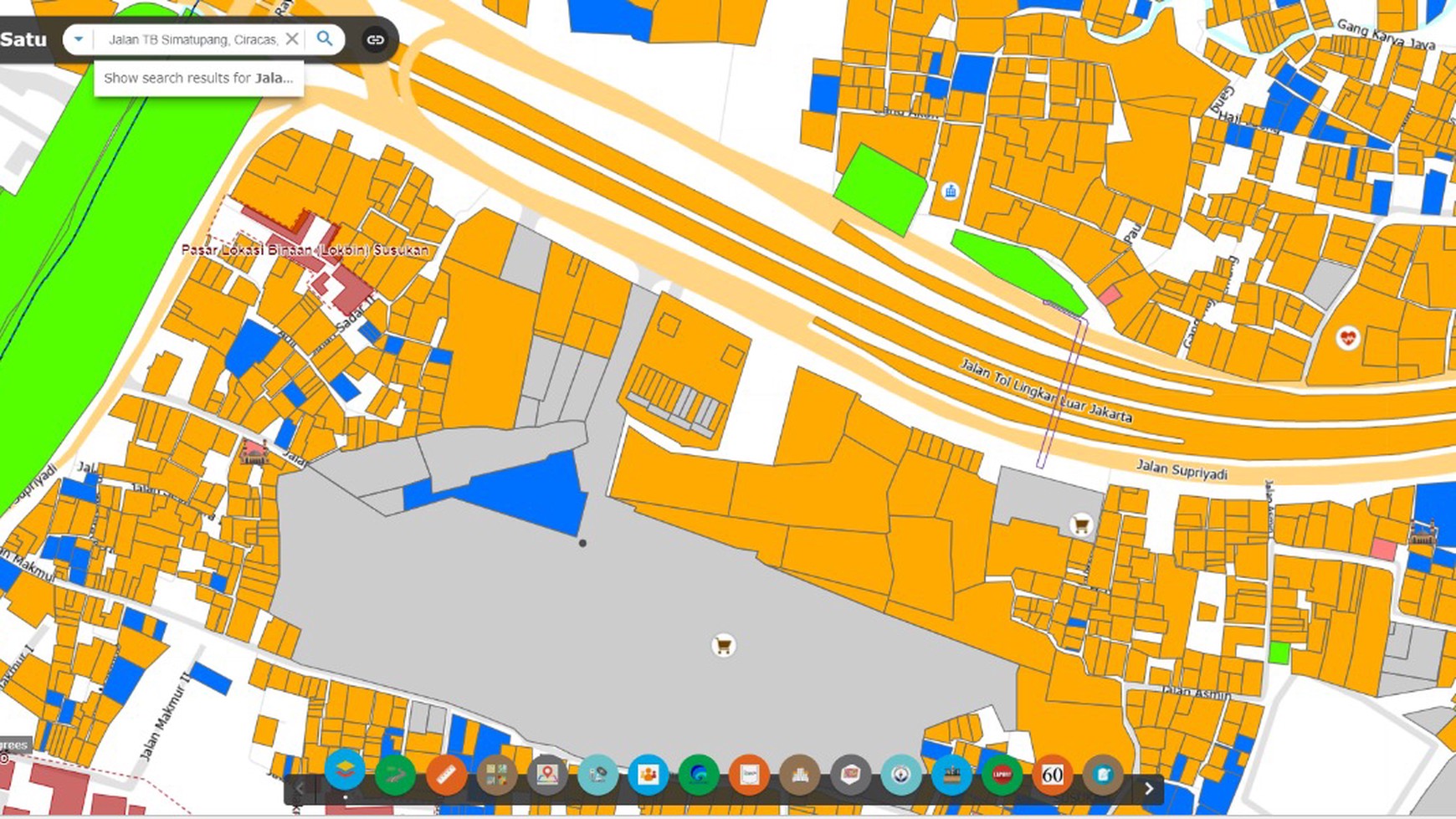The width and height of the screenshot is (1456, 819).
Task: Open the basemap gallery grid icon
Action: [x=496, y=775]
